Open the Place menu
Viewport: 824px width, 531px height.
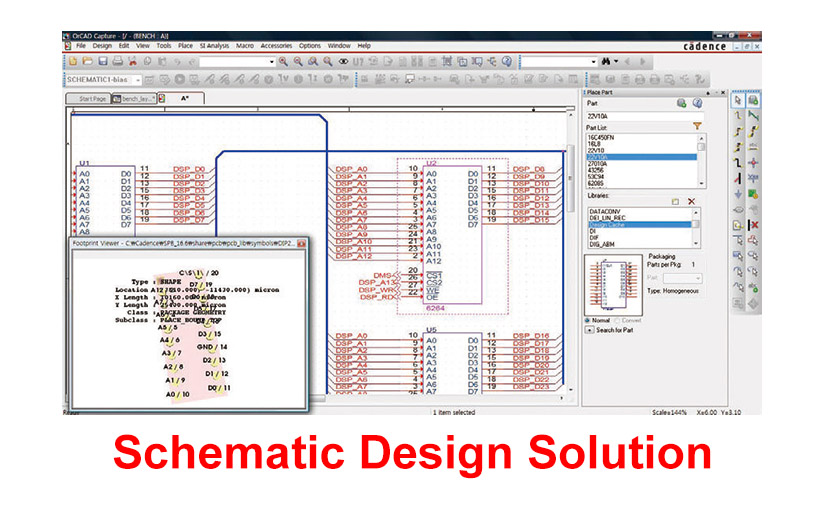click(185, 46)
